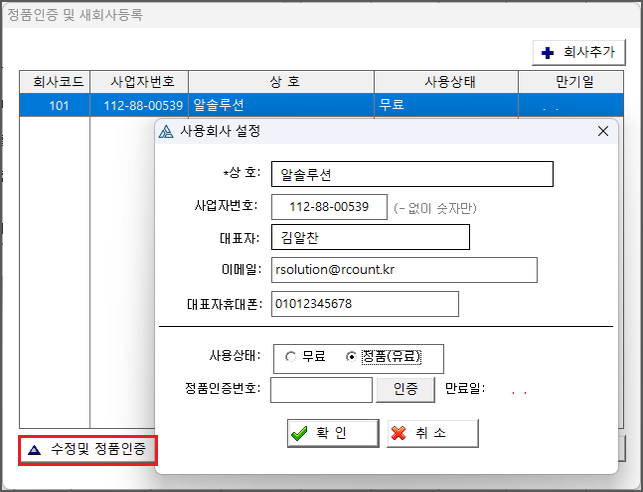Click 112-88-00539 cell in the table row
Image resolution: width=643 pixels, height=492 pixels.
pyautogui.click(x=139, y=105)
